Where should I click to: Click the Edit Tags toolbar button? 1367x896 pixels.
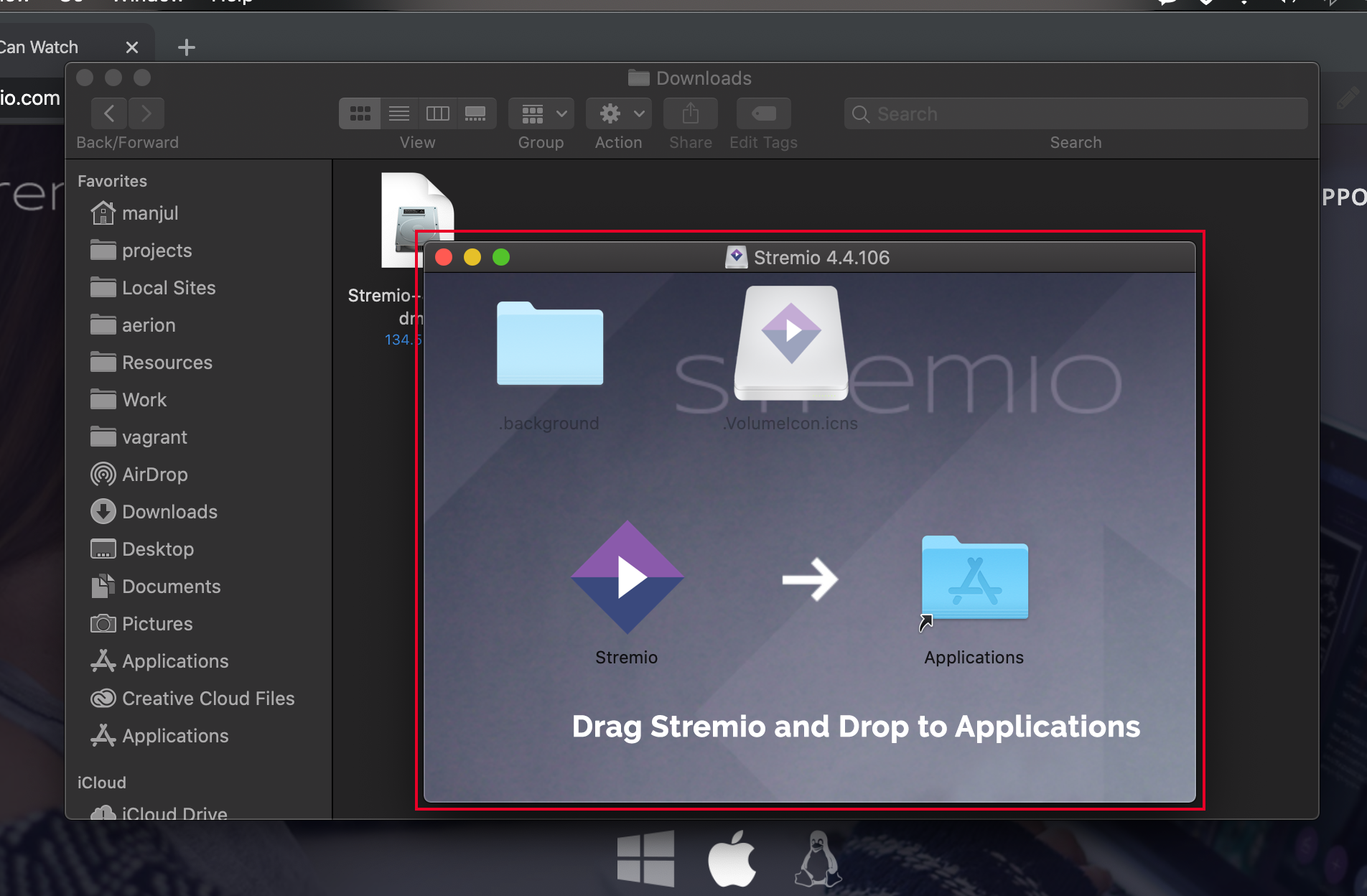[x=764, y=113]
